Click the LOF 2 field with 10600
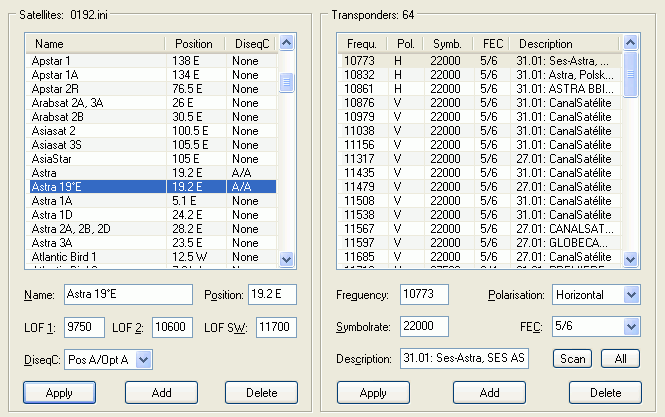The height and width of the screenshot is (417, 665). point(172,327)
